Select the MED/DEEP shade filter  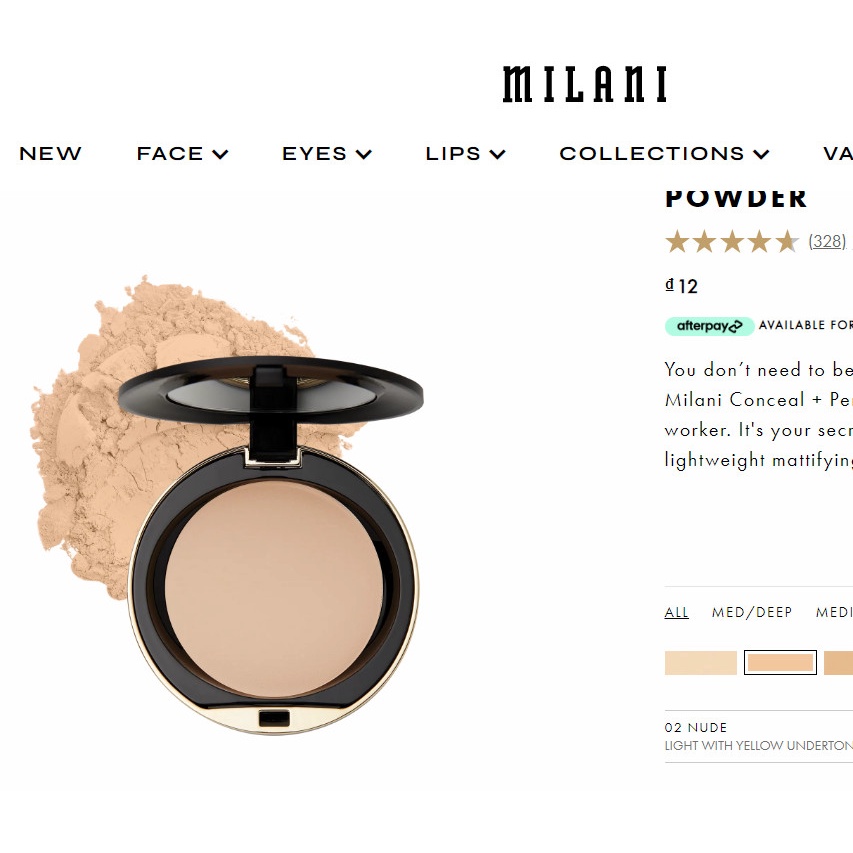(x=752, y=613)
